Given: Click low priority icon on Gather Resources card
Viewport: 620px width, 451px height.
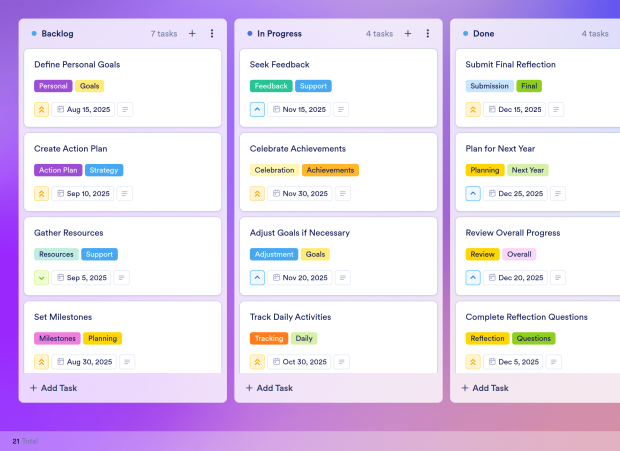Looking at the screenshot, I should [x=42, y=278].
